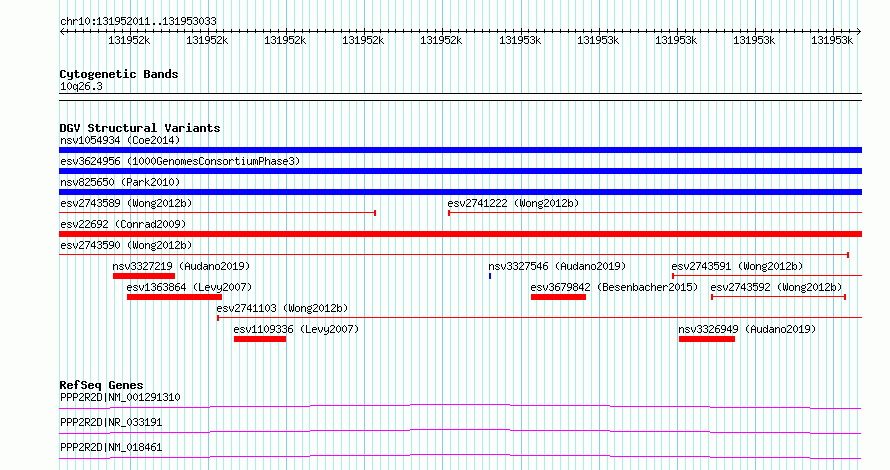Image resolution: width=890 pixels, height=470 pixels.
Task: Open variant esv2743590 (Wong2012b)
Action: point(126,245)
